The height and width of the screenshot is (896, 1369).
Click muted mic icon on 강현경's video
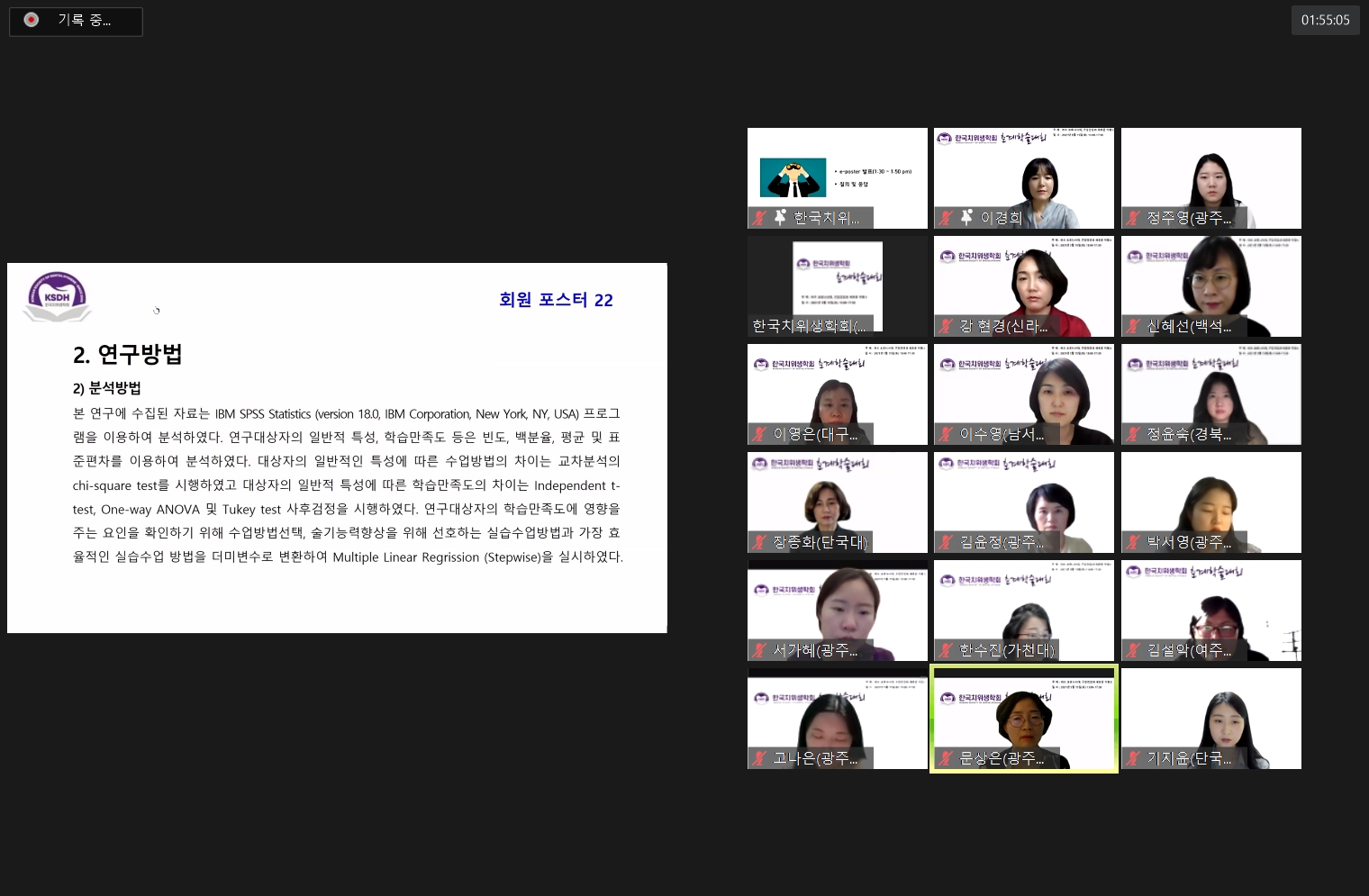click(946, 326)
